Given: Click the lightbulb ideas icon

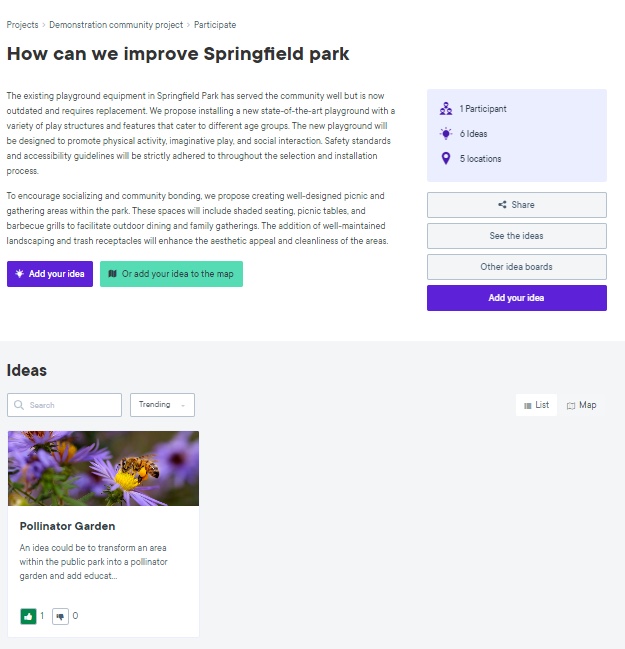Looking at the screenshot, I should 446,134.
